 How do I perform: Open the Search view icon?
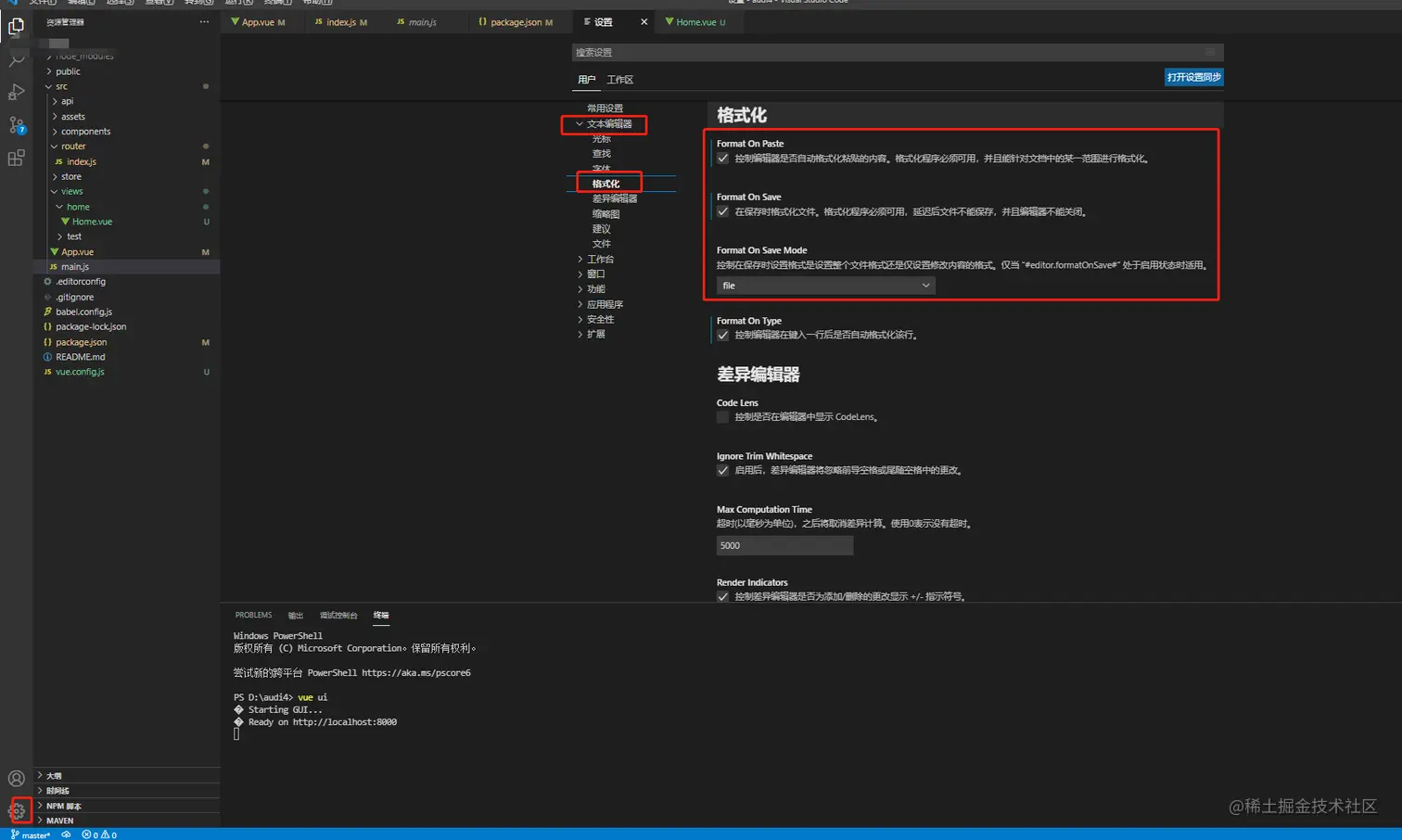[x=16, y=59]
